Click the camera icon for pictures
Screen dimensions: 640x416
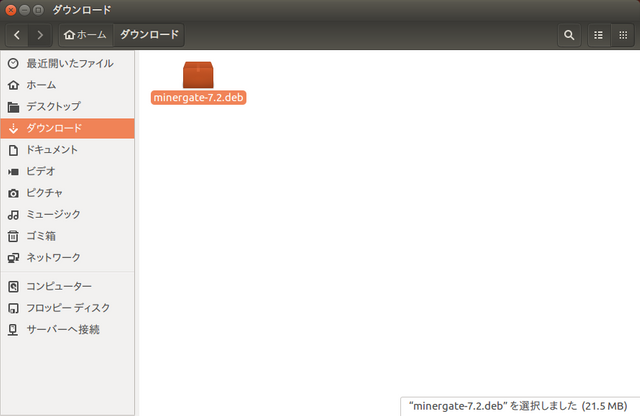[13, 193]
